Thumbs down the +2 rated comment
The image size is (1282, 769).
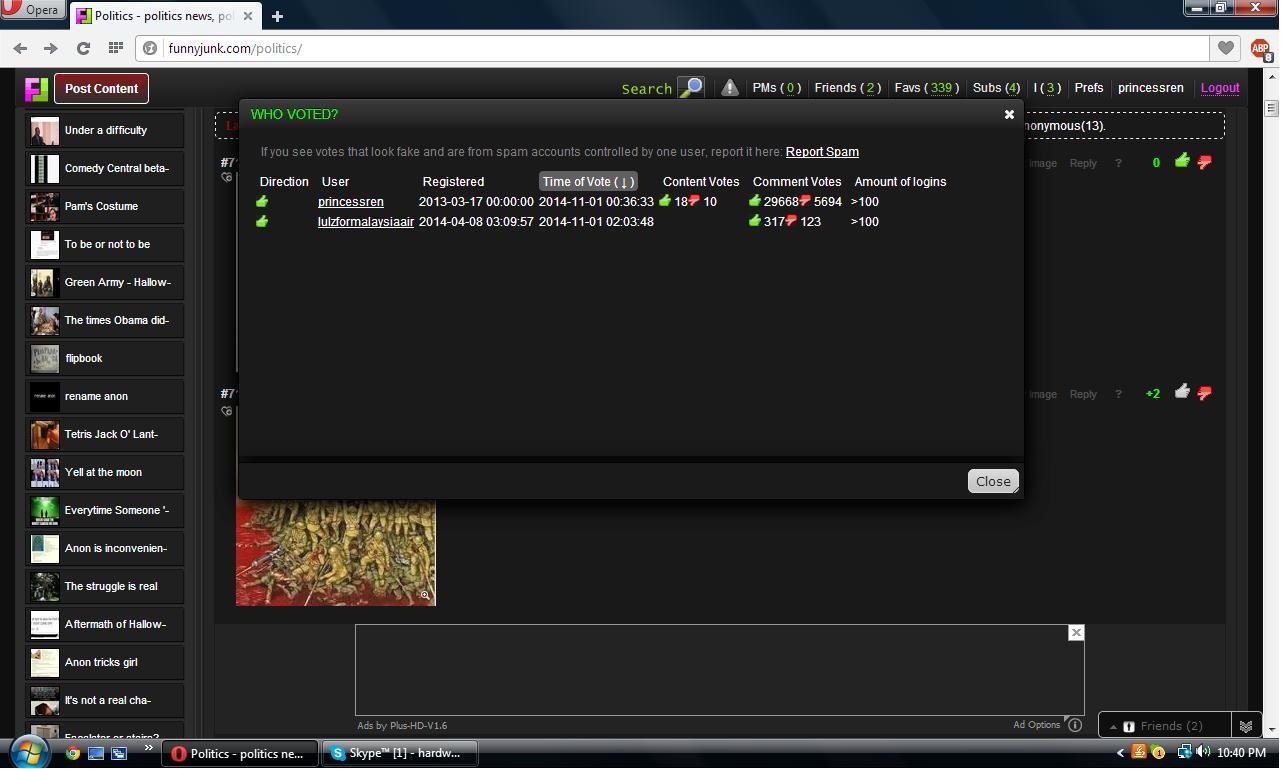(1205, 393)
